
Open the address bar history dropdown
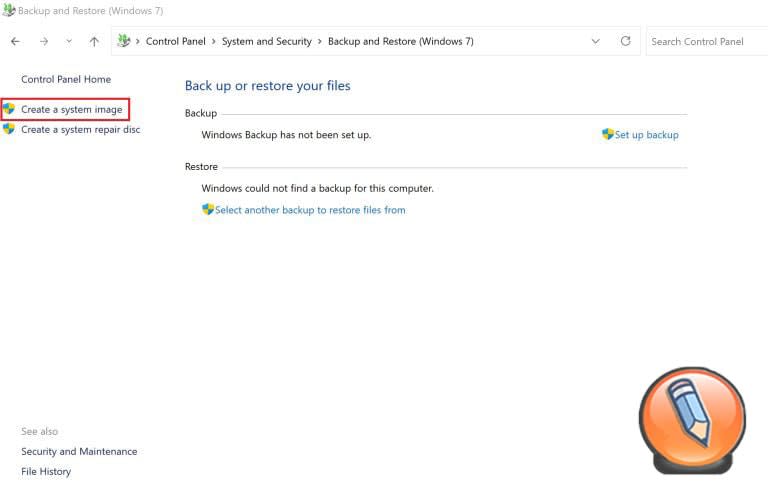(595, 42)
